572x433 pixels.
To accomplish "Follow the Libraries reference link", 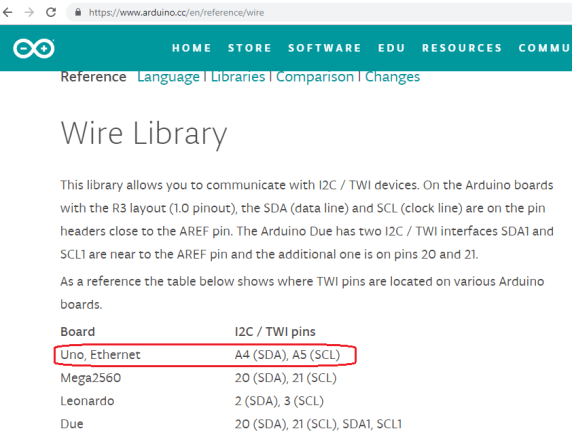I will (x=238, y=77).
